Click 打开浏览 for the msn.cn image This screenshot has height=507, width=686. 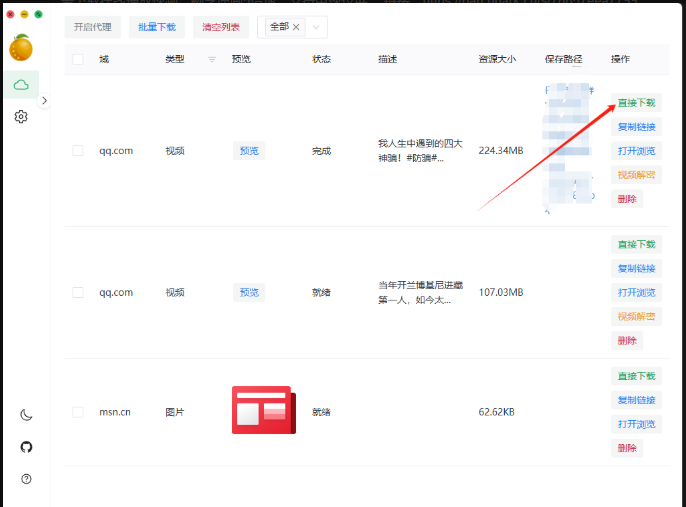(x=637, y=424)
